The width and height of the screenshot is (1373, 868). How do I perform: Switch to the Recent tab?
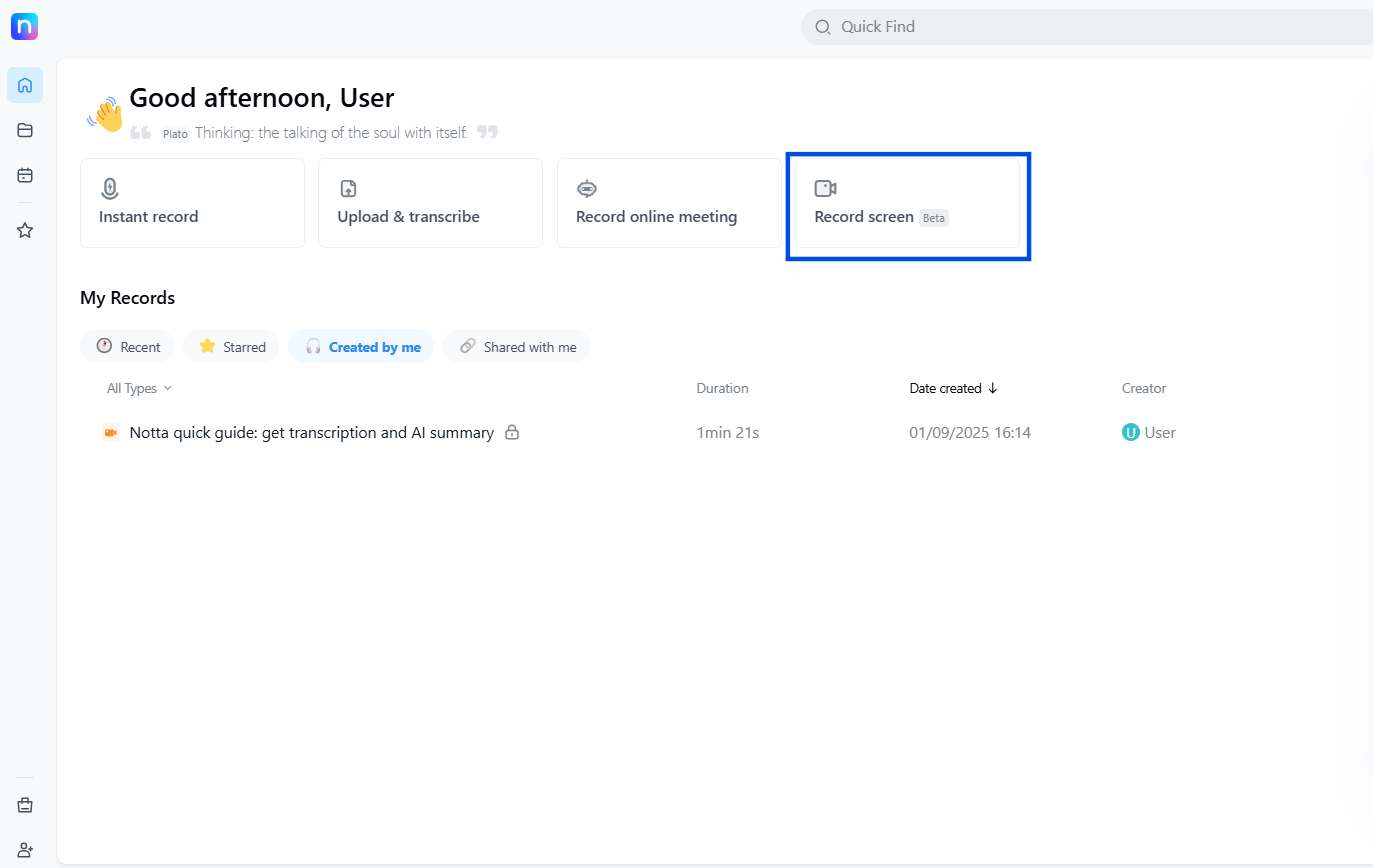click(127, 347)
